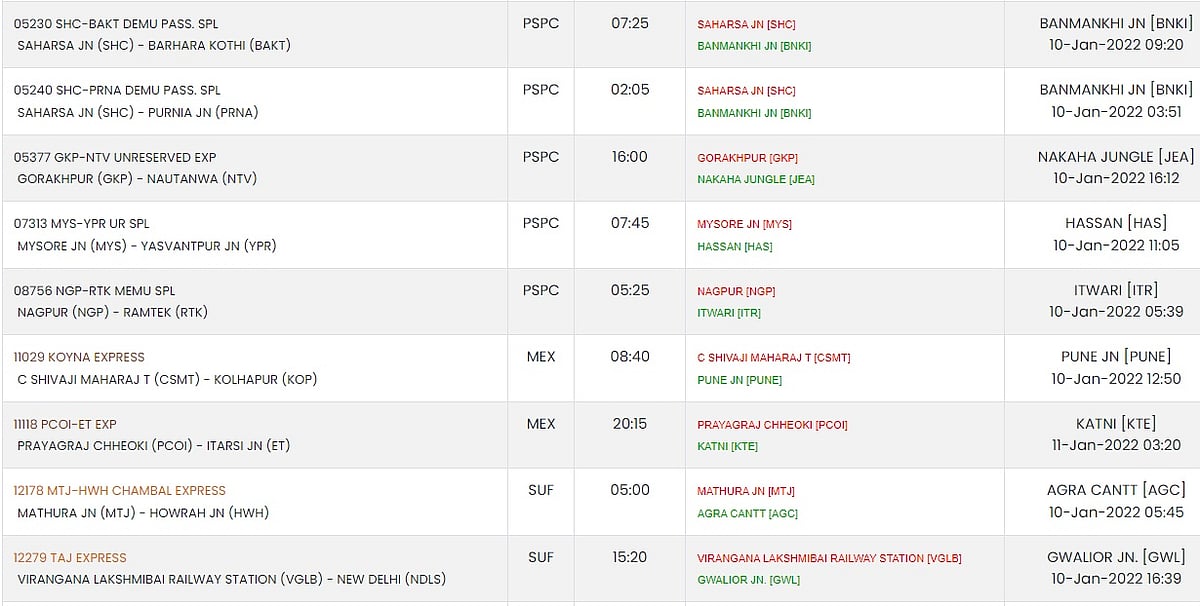The image size is (1200, 606).
Task: Click the 05230 SHC-BAKT DEMU PASS. SPL train name
Action: 116,23
